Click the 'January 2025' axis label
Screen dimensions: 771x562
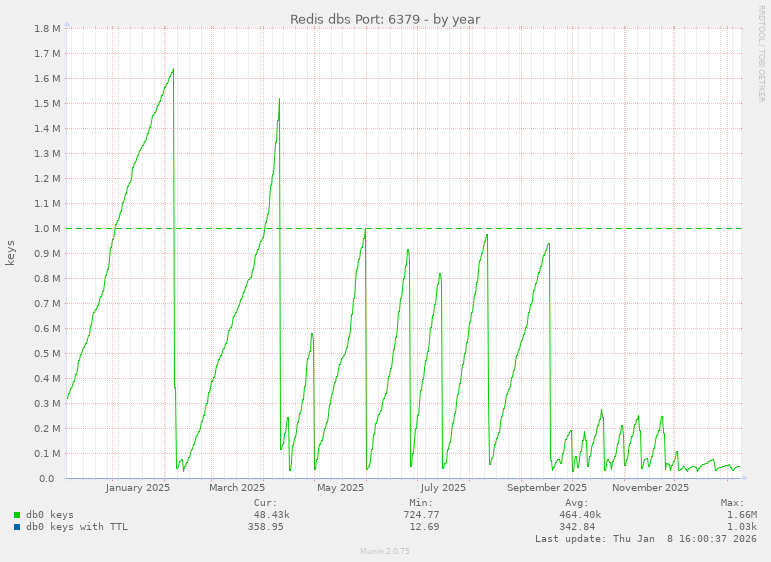pyautogui.click(x=138, y=488)
